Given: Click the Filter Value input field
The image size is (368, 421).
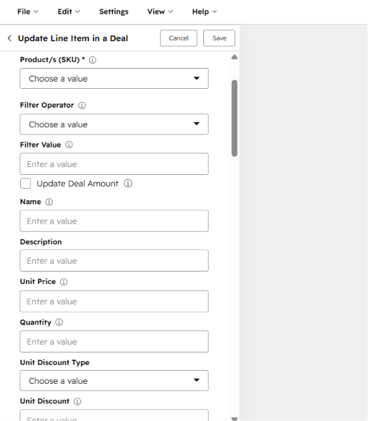Looking at the screenshot, I should [114, 164].
